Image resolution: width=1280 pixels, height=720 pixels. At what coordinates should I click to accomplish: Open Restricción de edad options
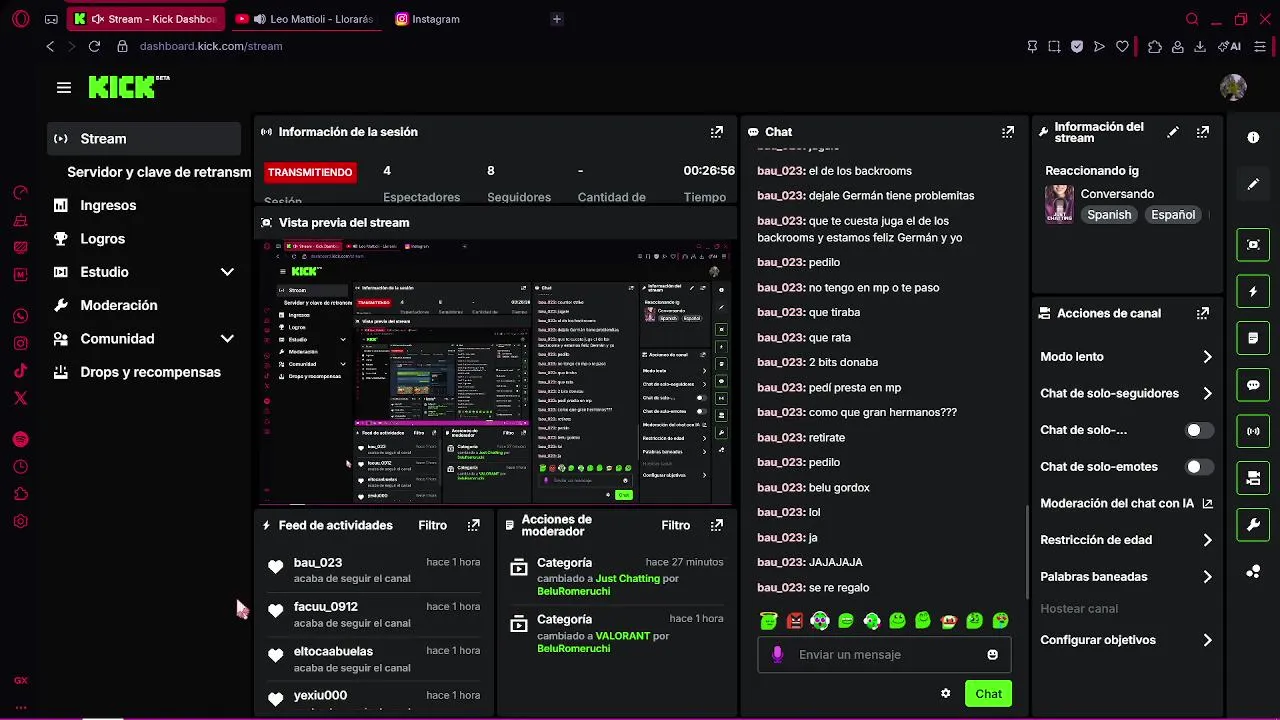coord(1126,540)
